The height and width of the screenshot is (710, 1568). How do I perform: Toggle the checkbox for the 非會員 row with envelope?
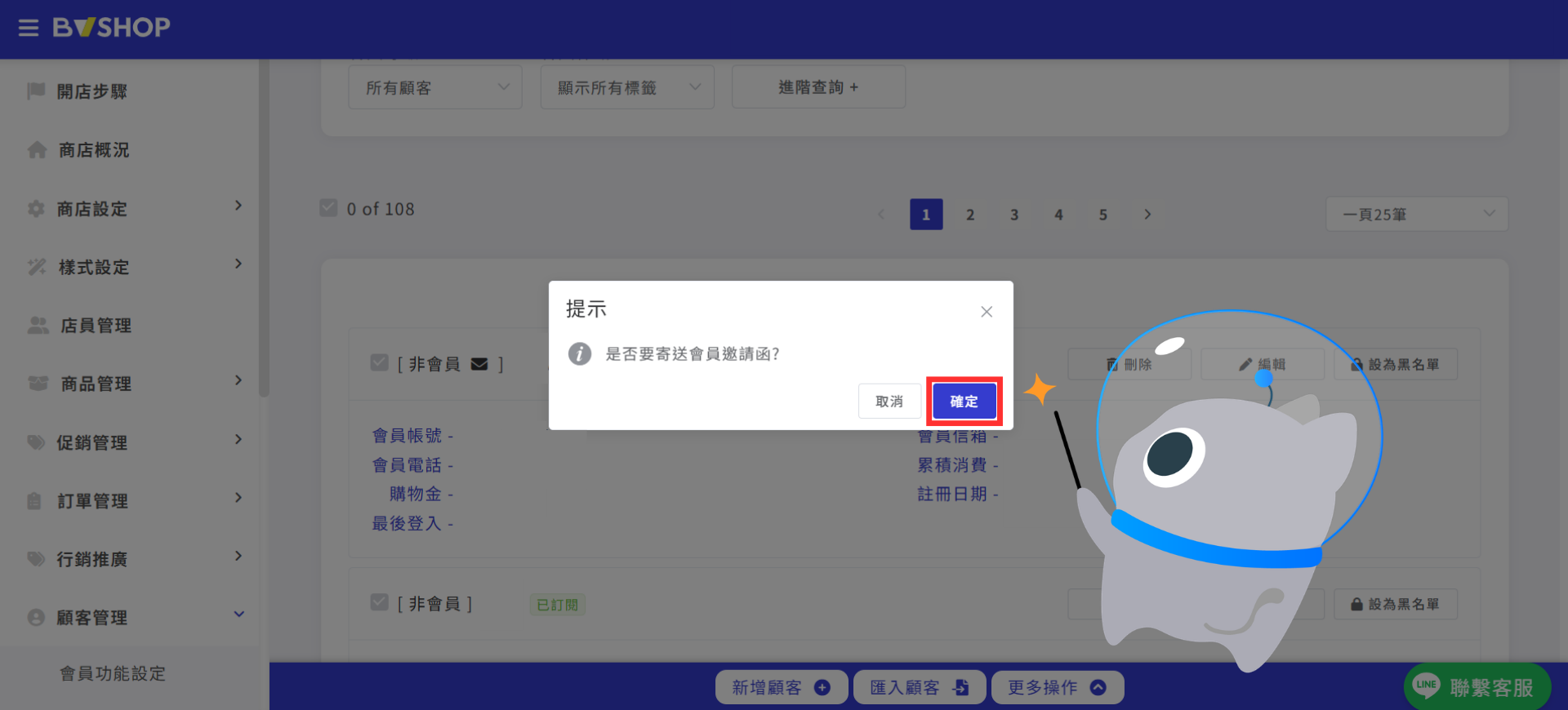pyautogui.click(x=379, y=362)
